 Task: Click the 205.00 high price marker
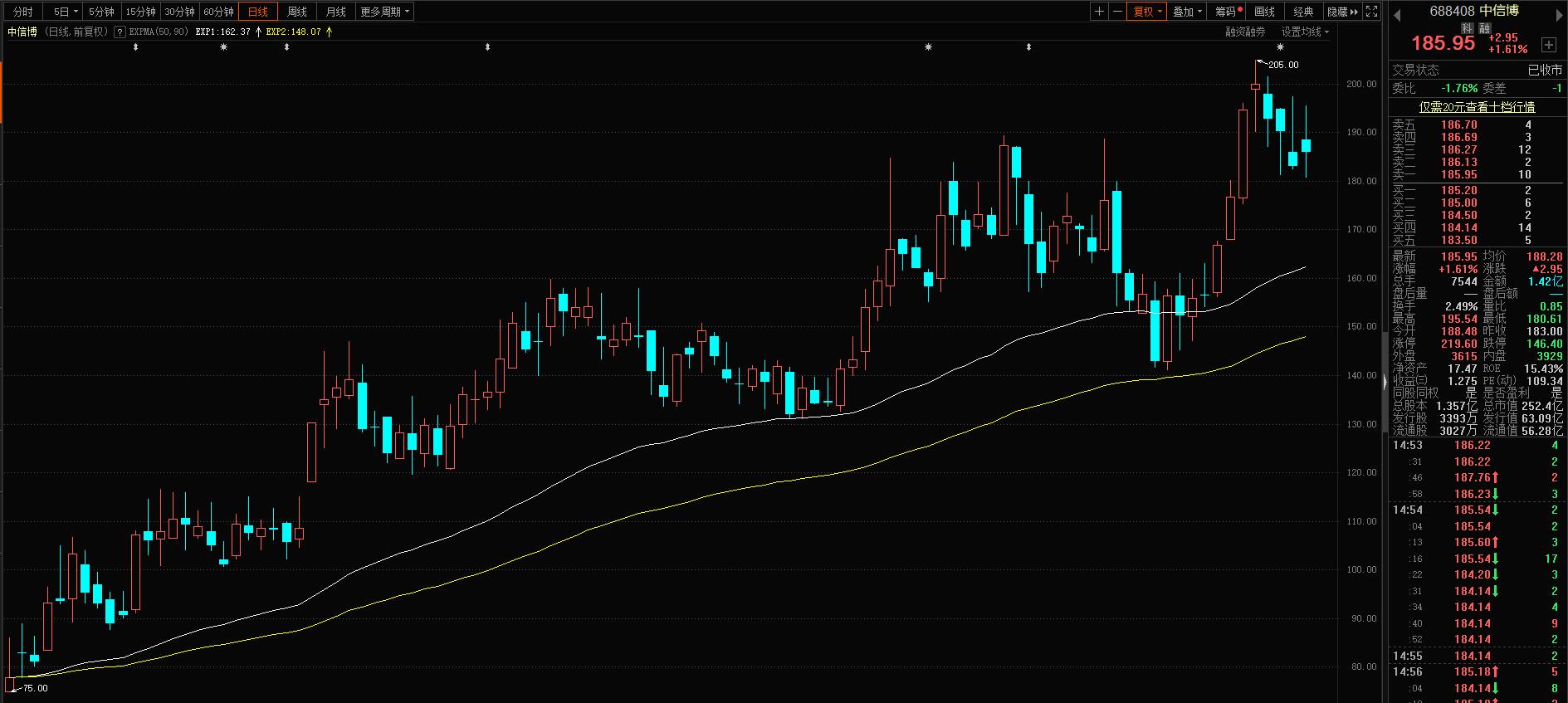click(x=1283, y=65)
